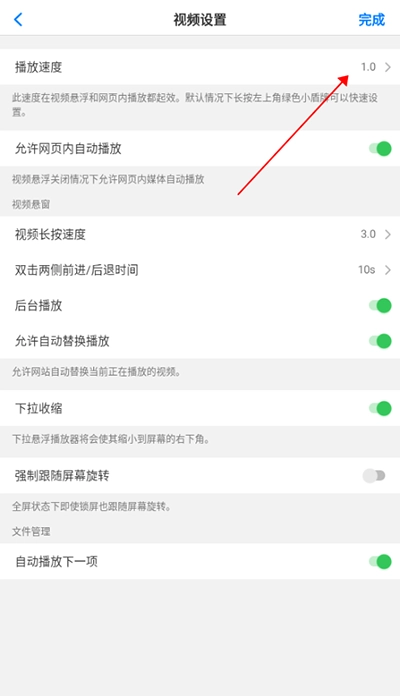Image resolution: width=400 pixels, height=696 pixels.
Task: Open the 播放速度 setting row
Action: point(200,67)
